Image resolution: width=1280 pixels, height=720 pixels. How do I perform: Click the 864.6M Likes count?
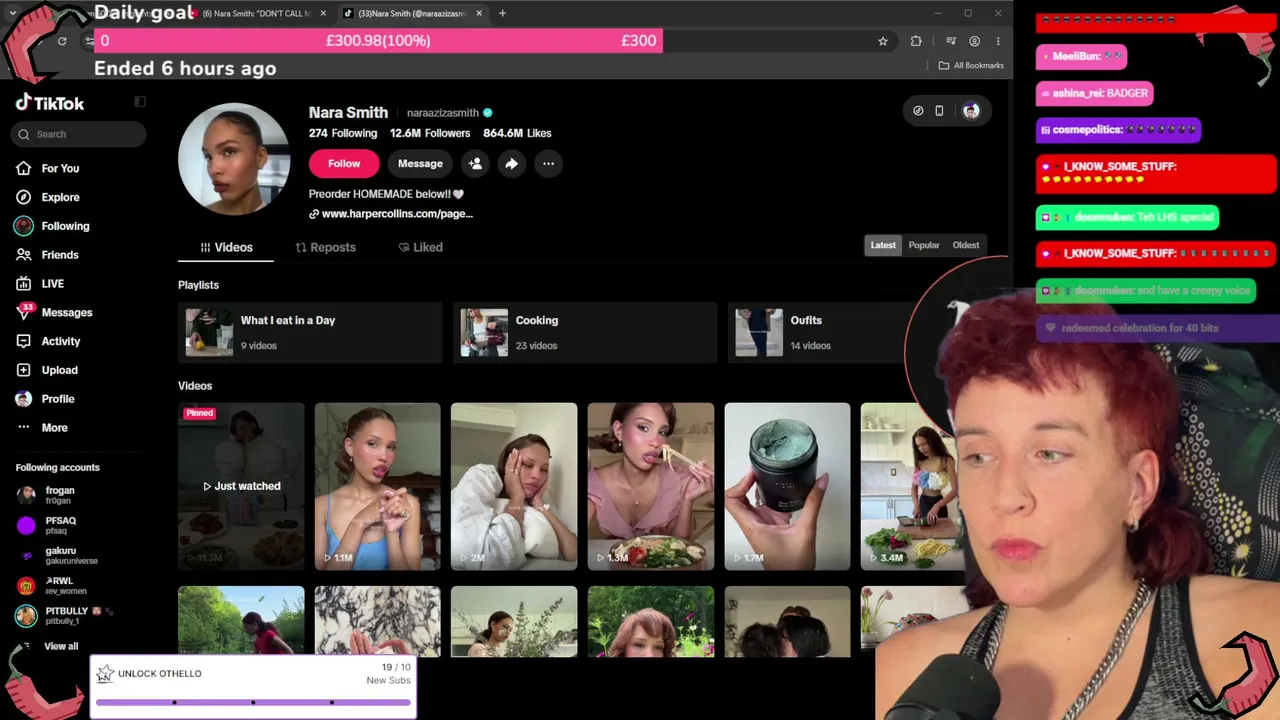click(517, 133)
